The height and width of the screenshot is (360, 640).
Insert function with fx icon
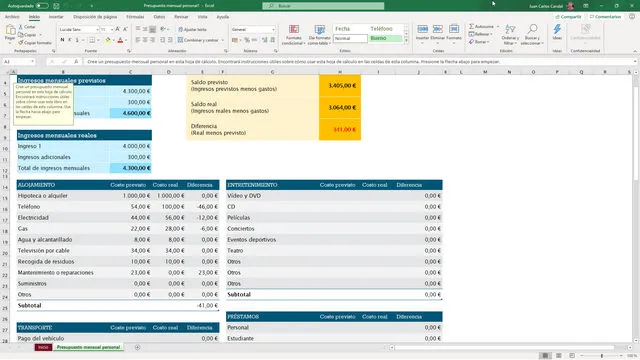point(76,62)
